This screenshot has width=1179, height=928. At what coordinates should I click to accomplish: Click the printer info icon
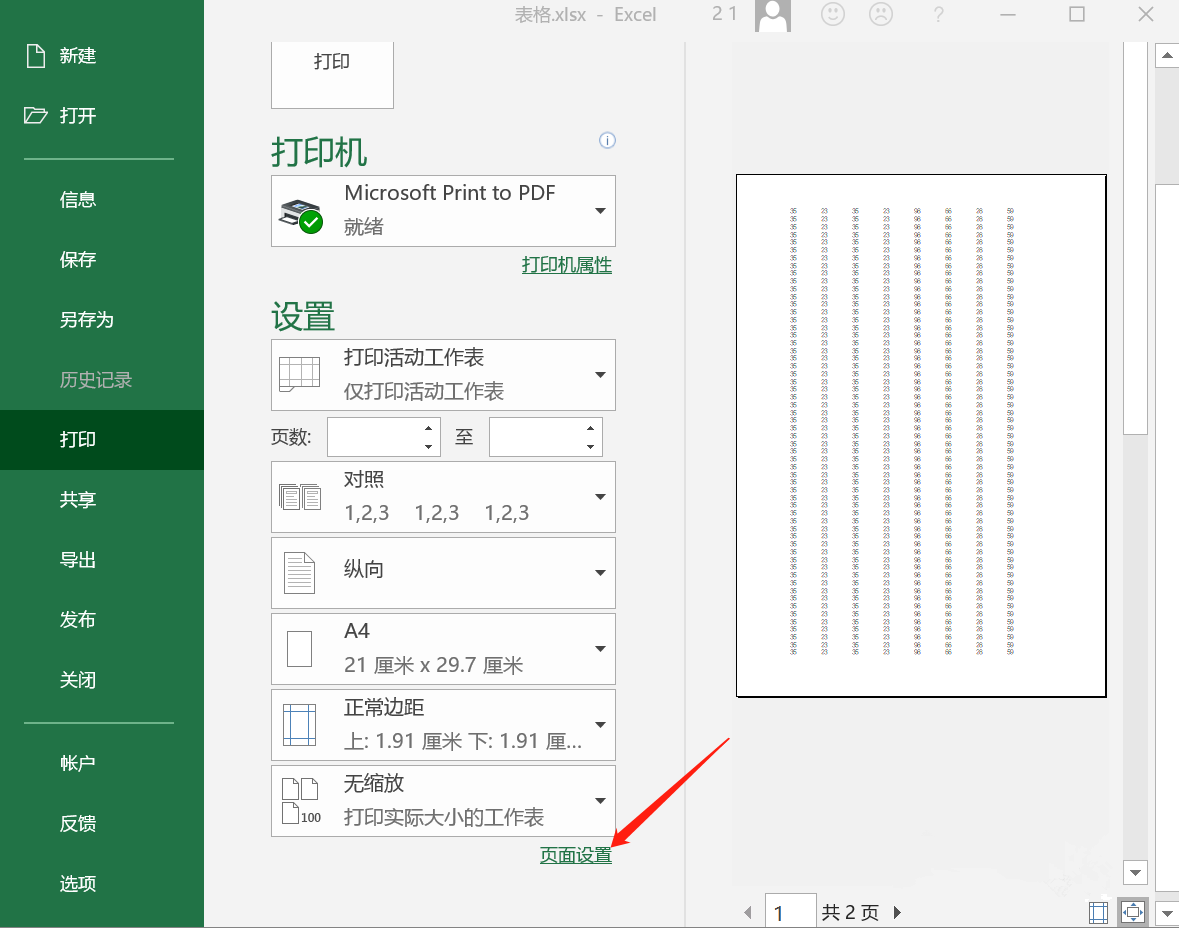[607, 141]
